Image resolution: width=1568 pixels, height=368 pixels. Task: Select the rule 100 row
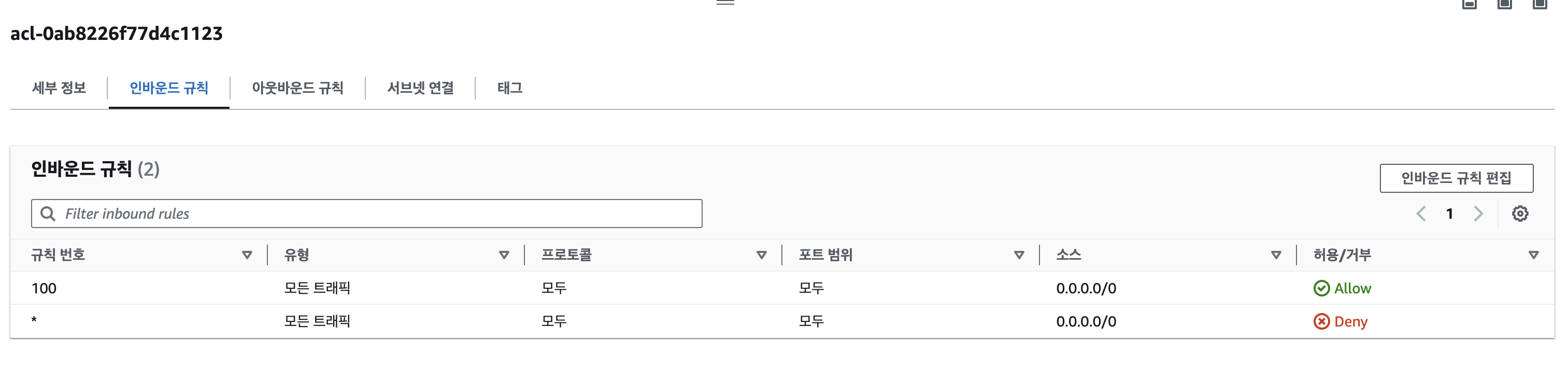pyautogui.click(x=782, y=288)
